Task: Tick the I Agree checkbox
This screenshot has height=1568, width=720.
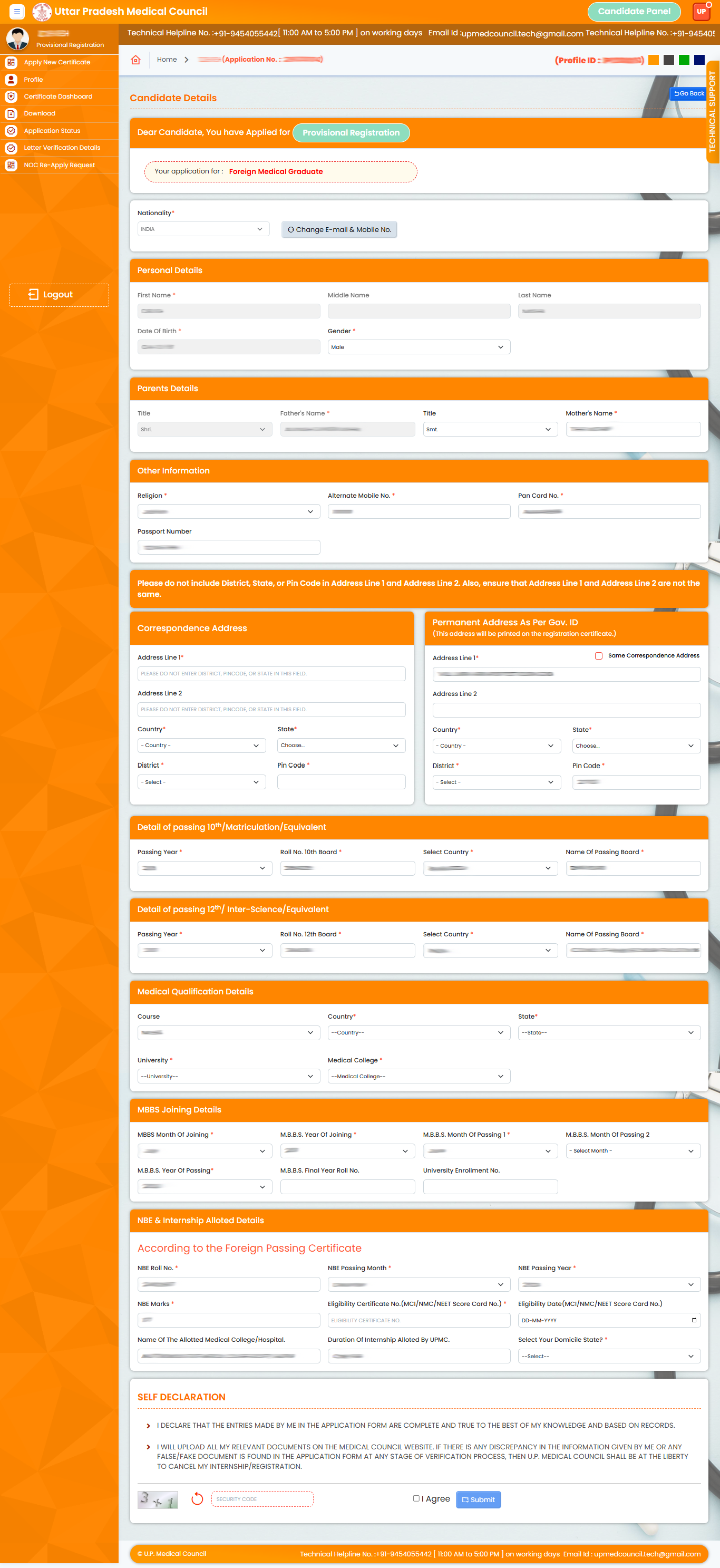Action: pos(416,1498)
